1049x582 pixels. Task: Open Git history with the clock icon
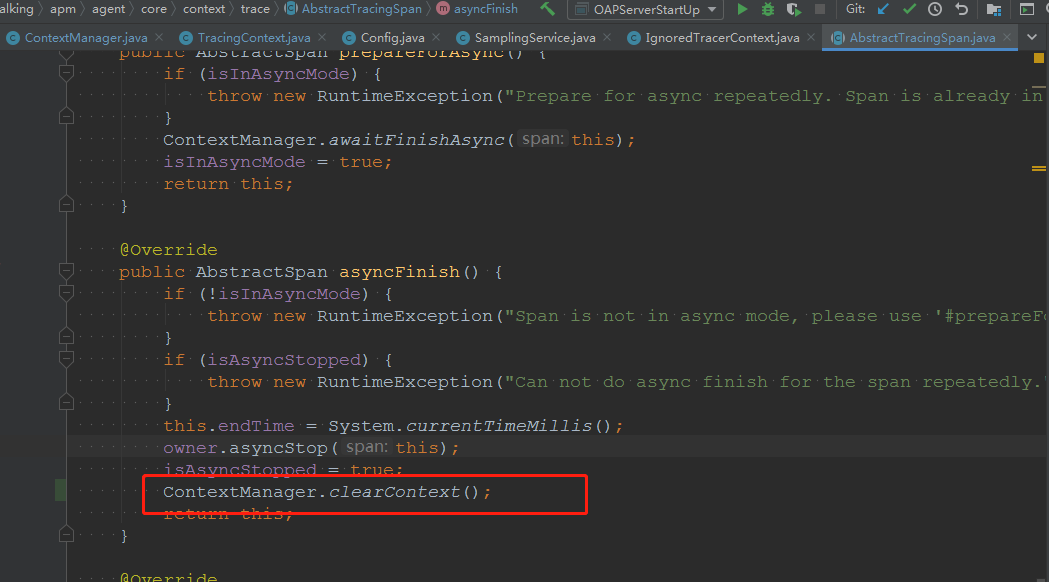click(935, 10)
